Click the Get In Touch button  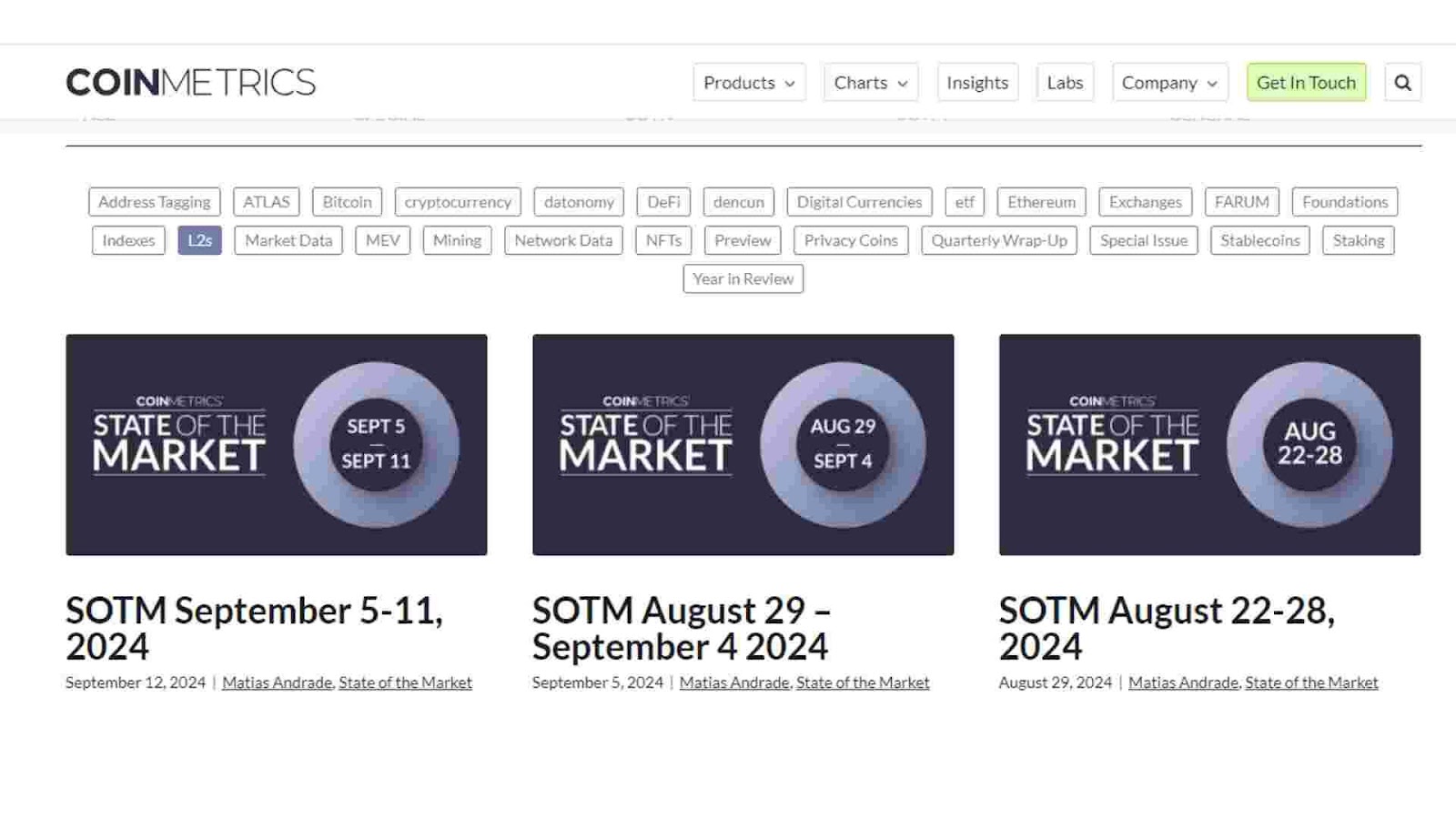[x=1306, y=82]
